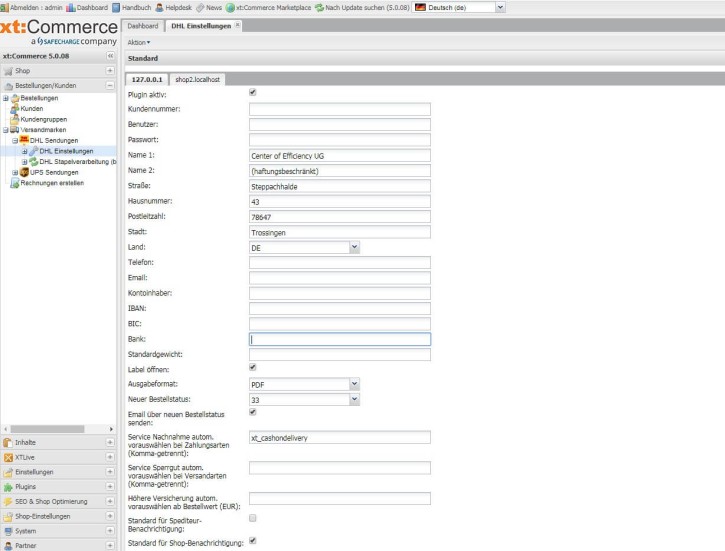Image resolution: width=725 pixels, height=551 pixels.
Task: Click the sidebar scrollbar right arrow
Action: [111, 429]
